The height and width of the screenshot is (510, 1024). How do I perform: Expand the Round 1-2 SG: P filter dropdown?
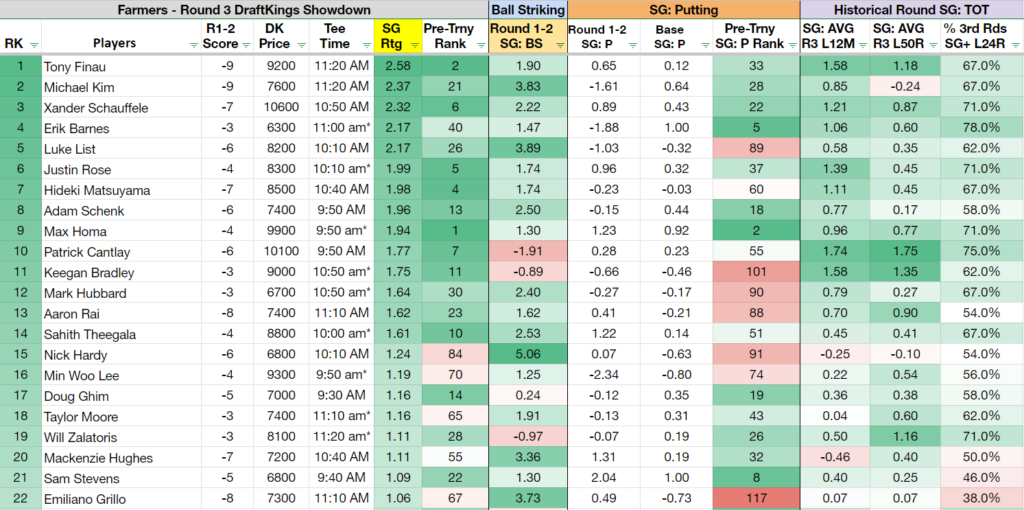click(633, 45)
